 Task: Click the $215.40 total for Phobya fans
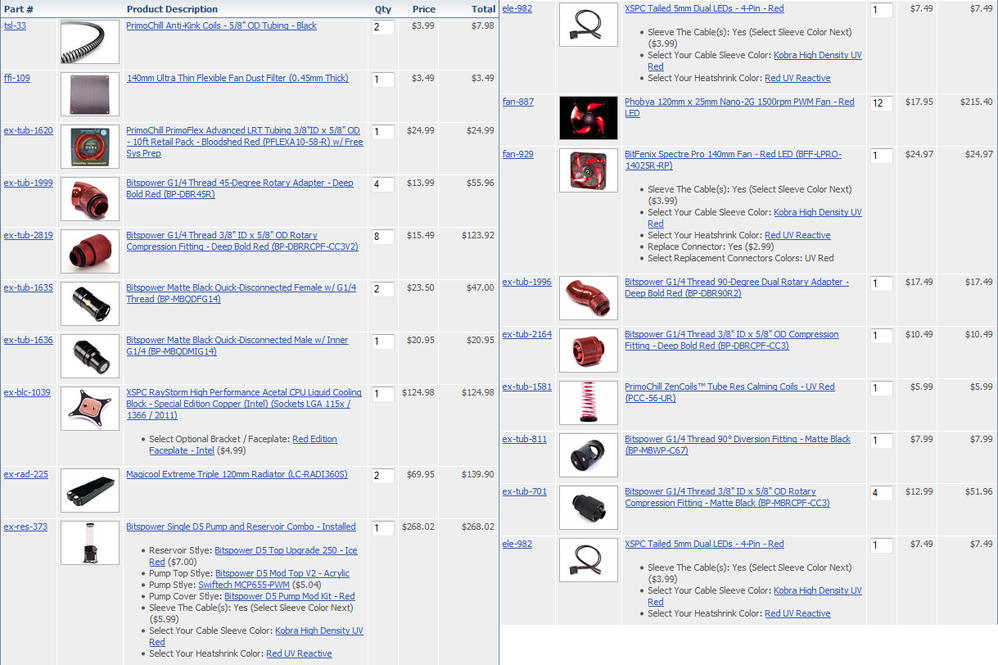tap(976, 102)
